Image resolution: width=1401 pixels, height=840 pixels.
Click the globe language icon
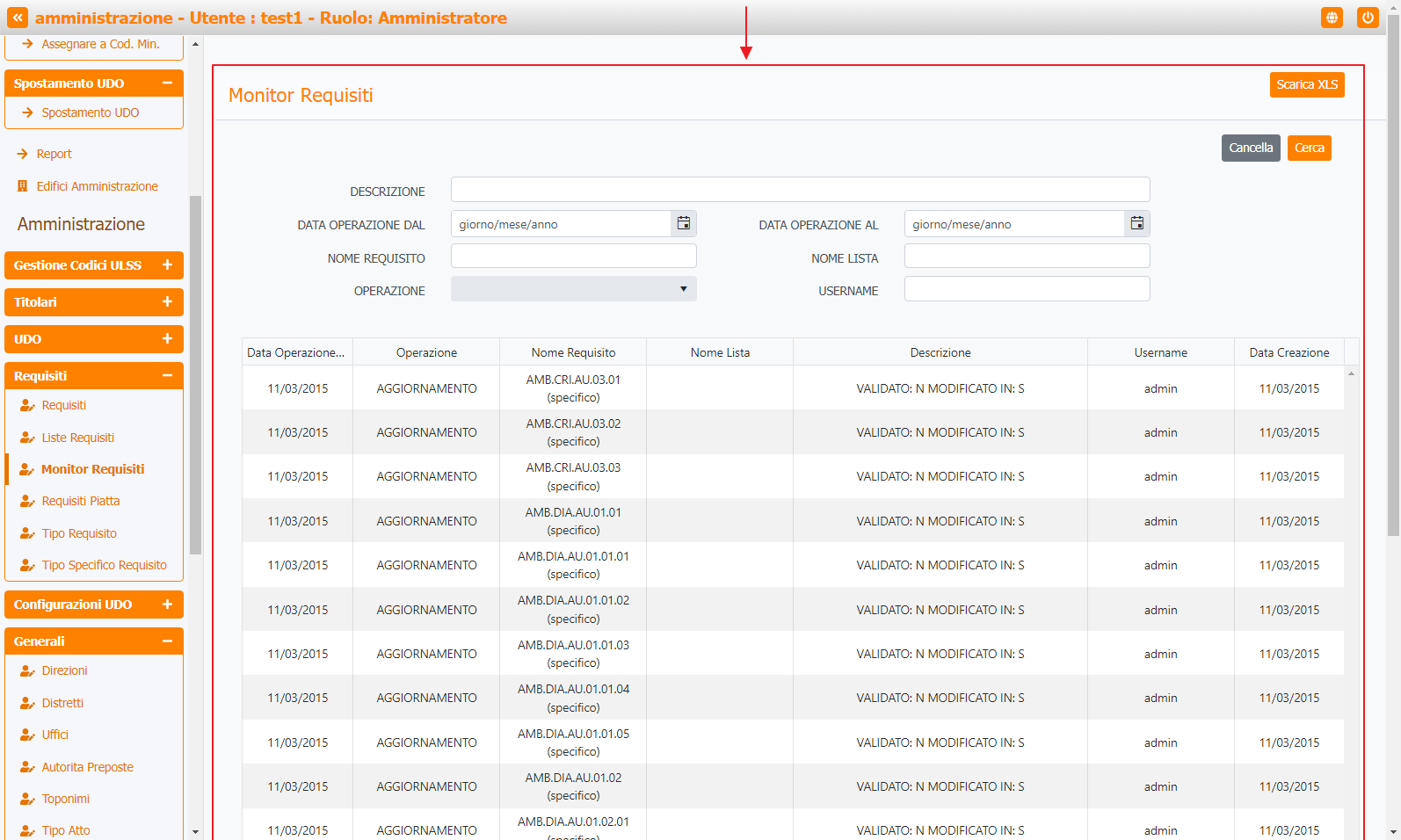click(1332, 18)
